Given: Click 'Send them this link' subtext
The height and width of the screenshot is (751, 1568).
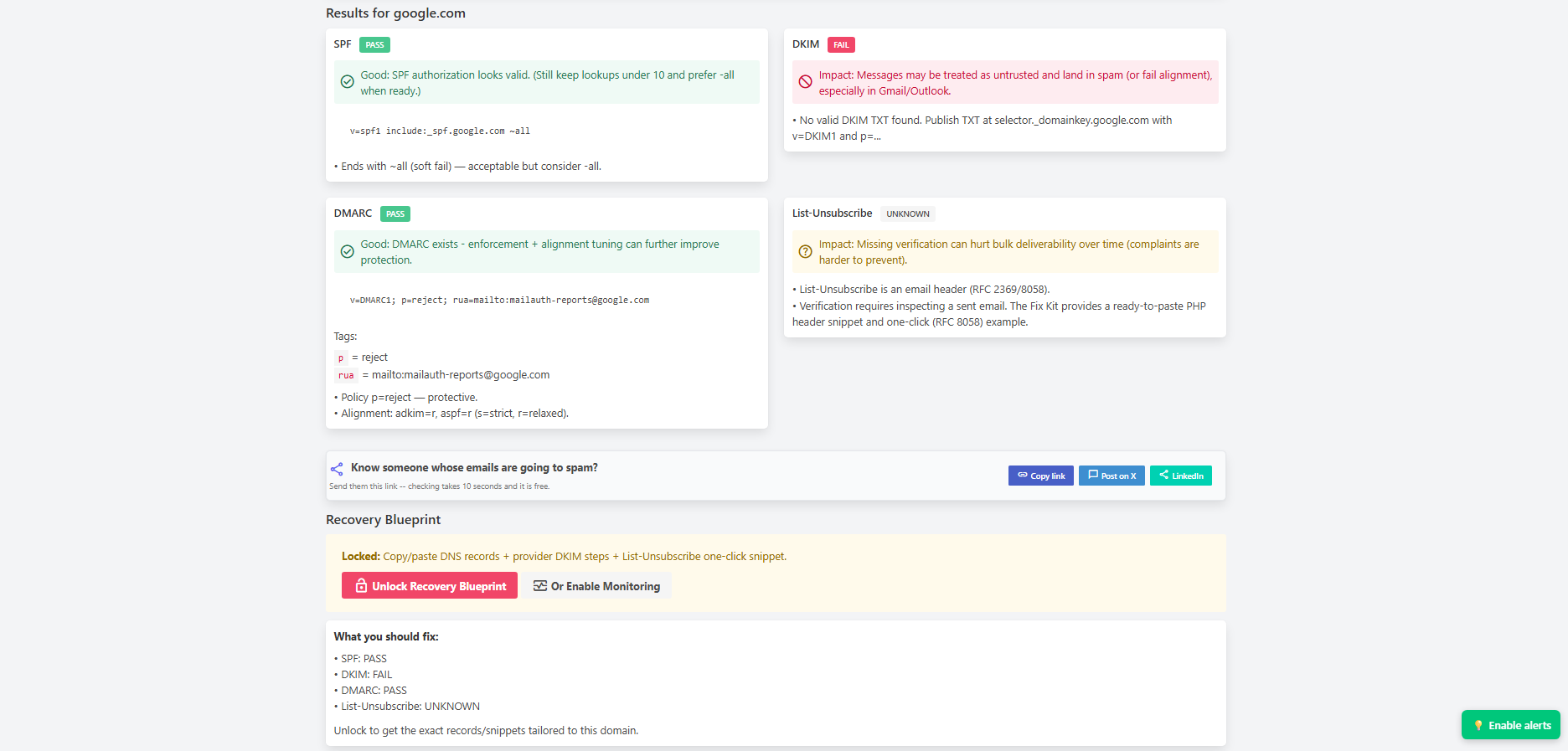Looking at the screenshot, I should [x=440, y=486].
